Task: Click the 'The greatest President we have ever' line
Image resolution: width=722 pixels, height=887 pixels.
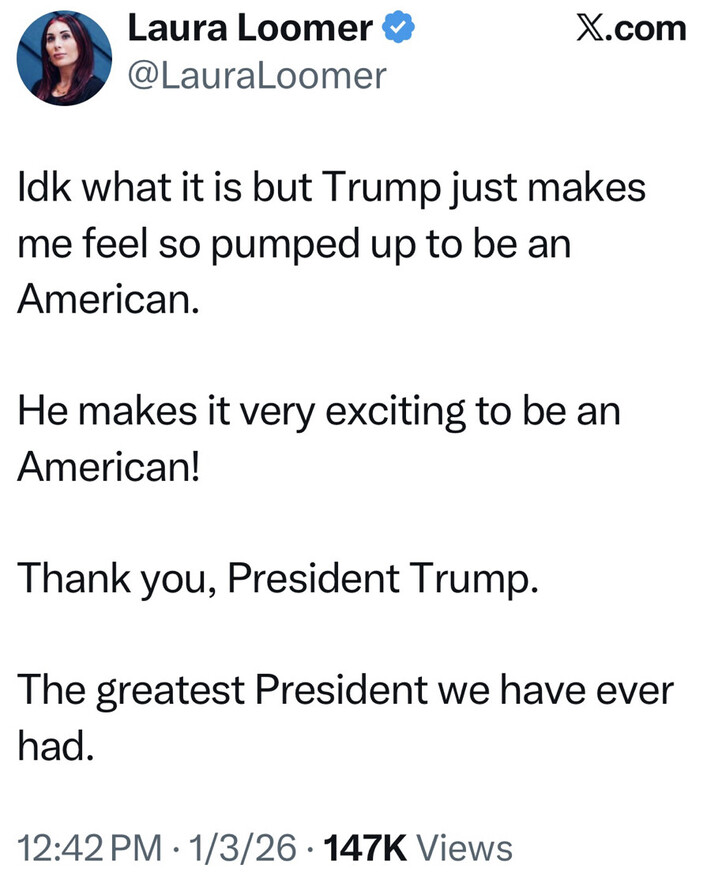Action: (347, 689)
